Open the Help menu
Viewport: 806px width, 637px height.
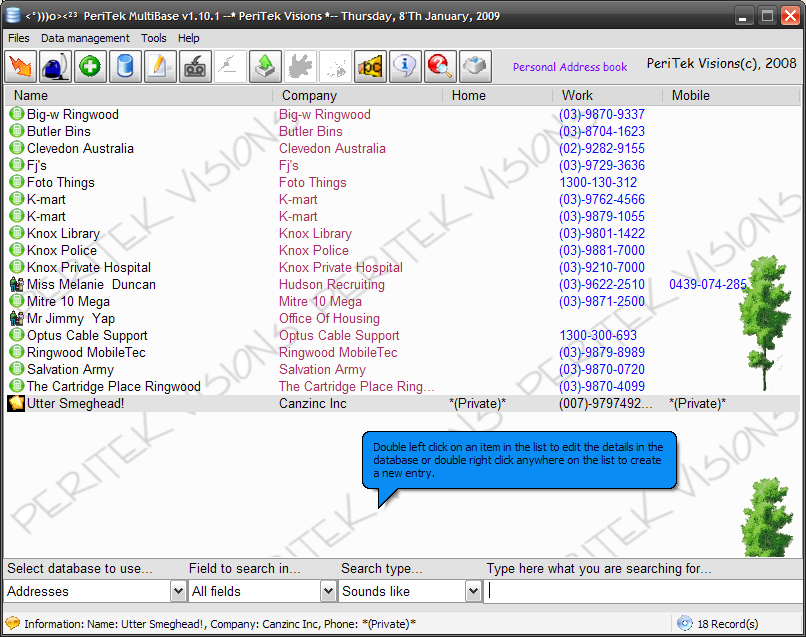[189, 38]
